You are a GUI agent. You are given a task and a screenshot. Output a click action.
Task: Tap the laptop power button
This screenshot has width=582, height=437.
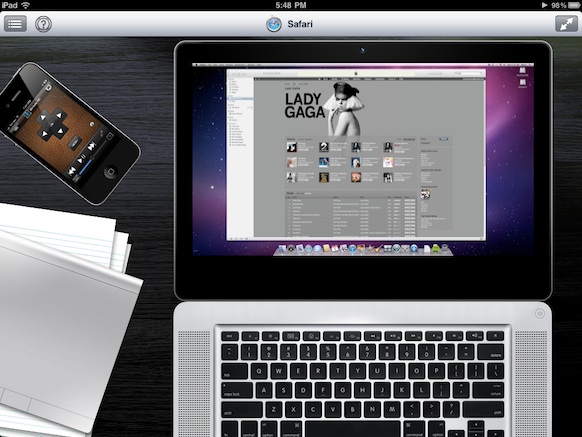point(540,314)
